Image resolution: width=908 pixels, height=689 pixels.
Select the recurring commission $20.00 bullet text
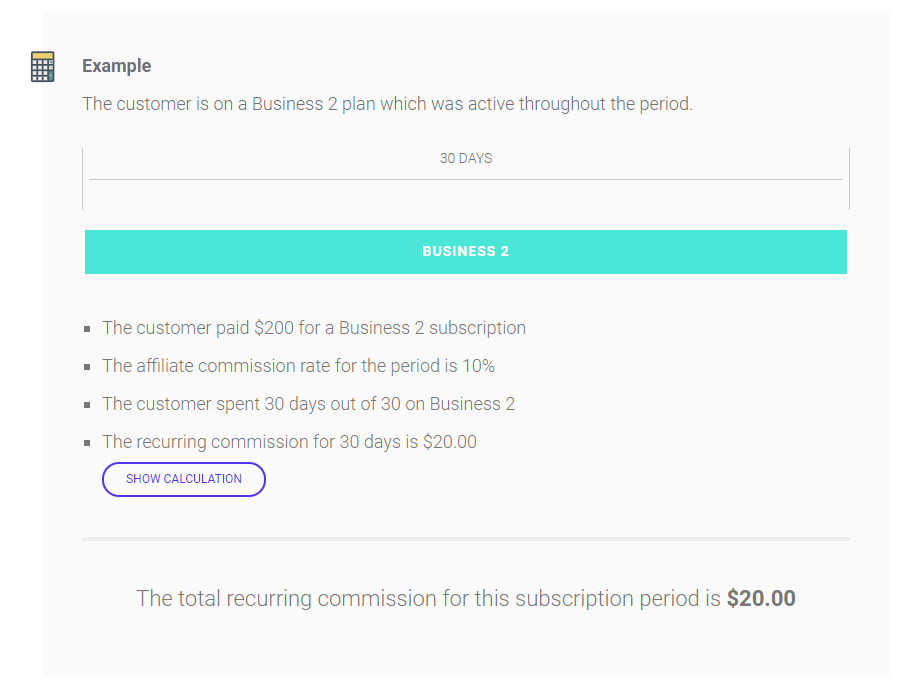click(289, 442)
